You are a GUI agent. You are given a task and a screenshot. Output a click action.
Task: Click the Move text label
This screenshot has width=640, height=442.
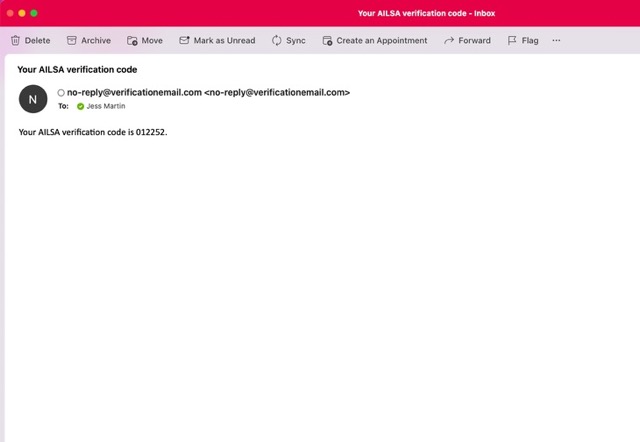click(152, 40)
